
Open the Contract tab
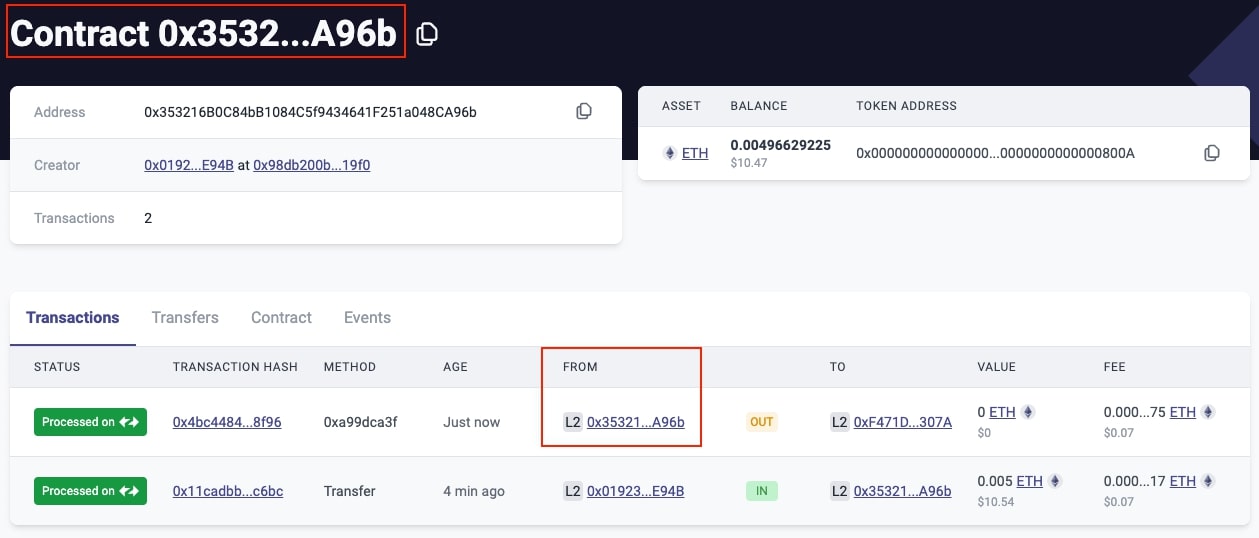281,317
